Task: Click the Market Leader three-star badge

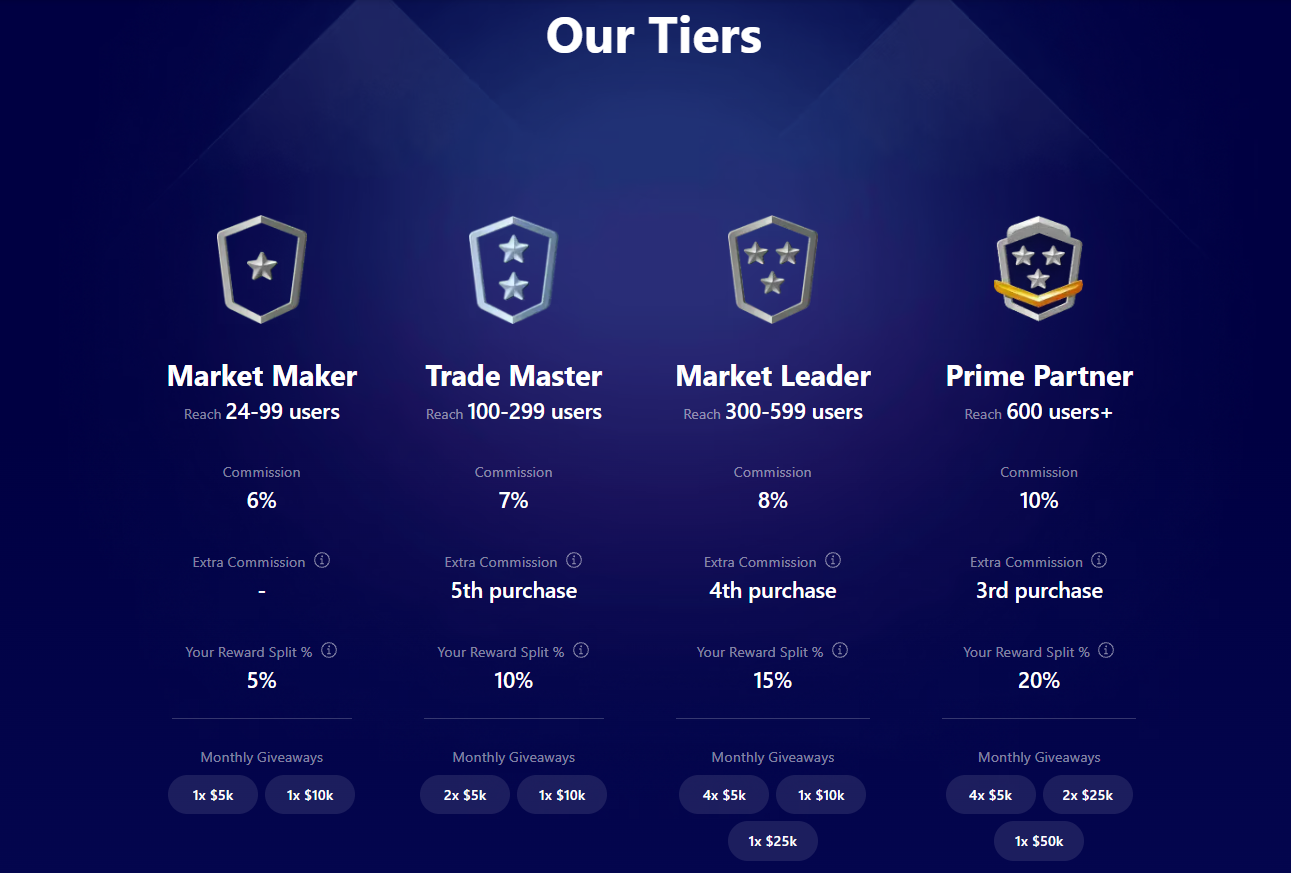Action: [772, 268]
